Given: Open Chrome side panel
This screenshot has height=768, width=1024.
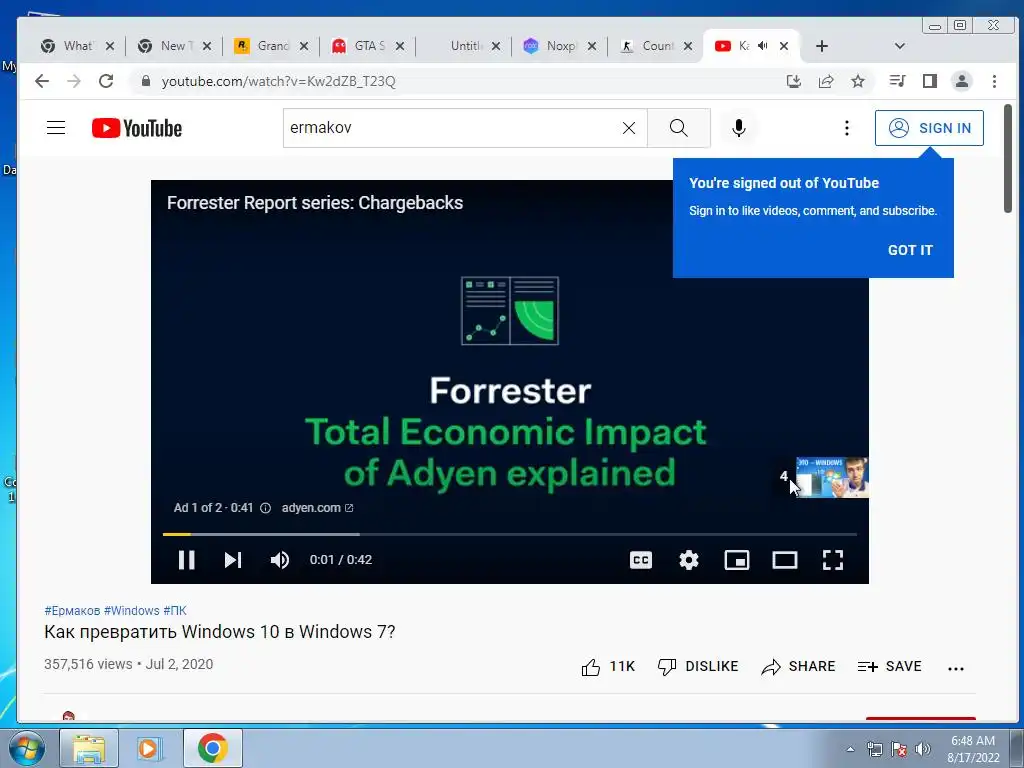Looking at the screenshot, I should click(929, 81).
